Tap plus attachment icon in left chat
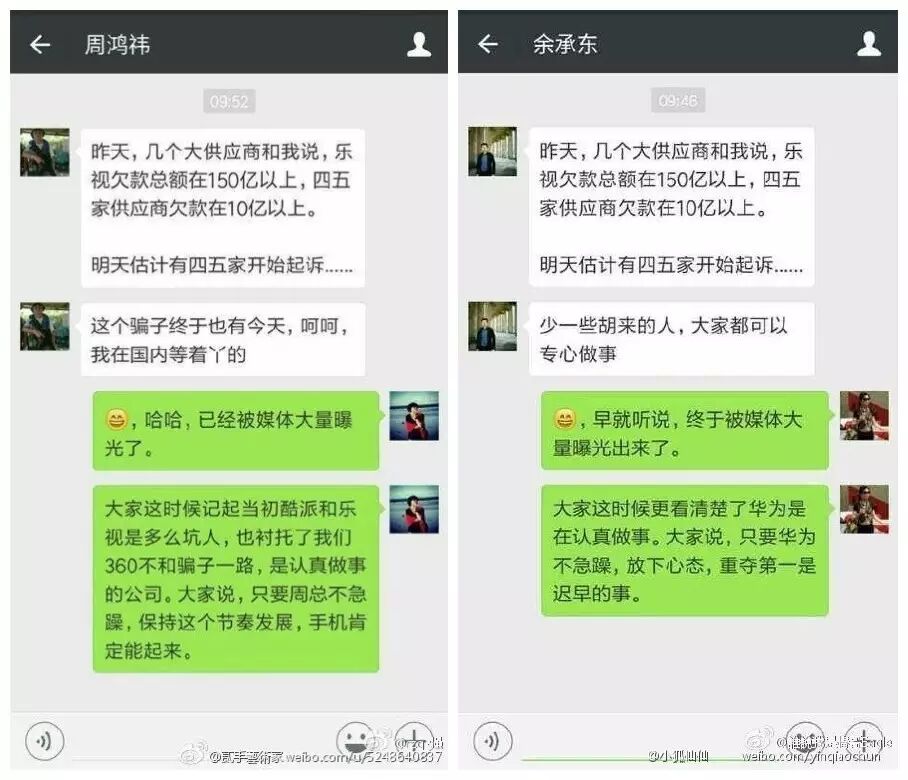The height and width of the screenshot is (780, 908). point(415,740)
